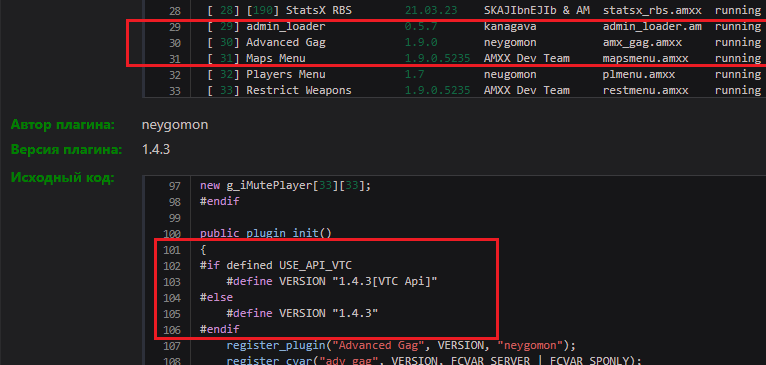The width and height of the screenshot is (766, 365).
Task: Select author "neygomon" in plugin list row 30
Action: coord(510,43)
